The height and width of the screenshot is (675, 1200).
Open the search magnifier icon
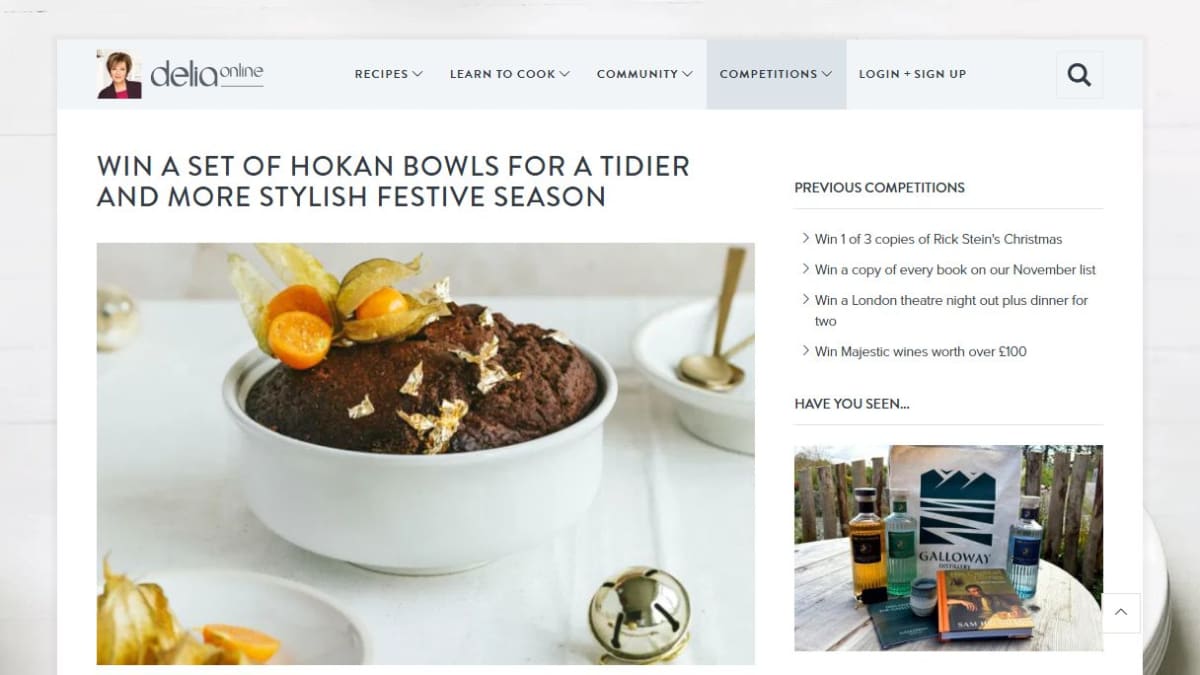pos(1079,74)
